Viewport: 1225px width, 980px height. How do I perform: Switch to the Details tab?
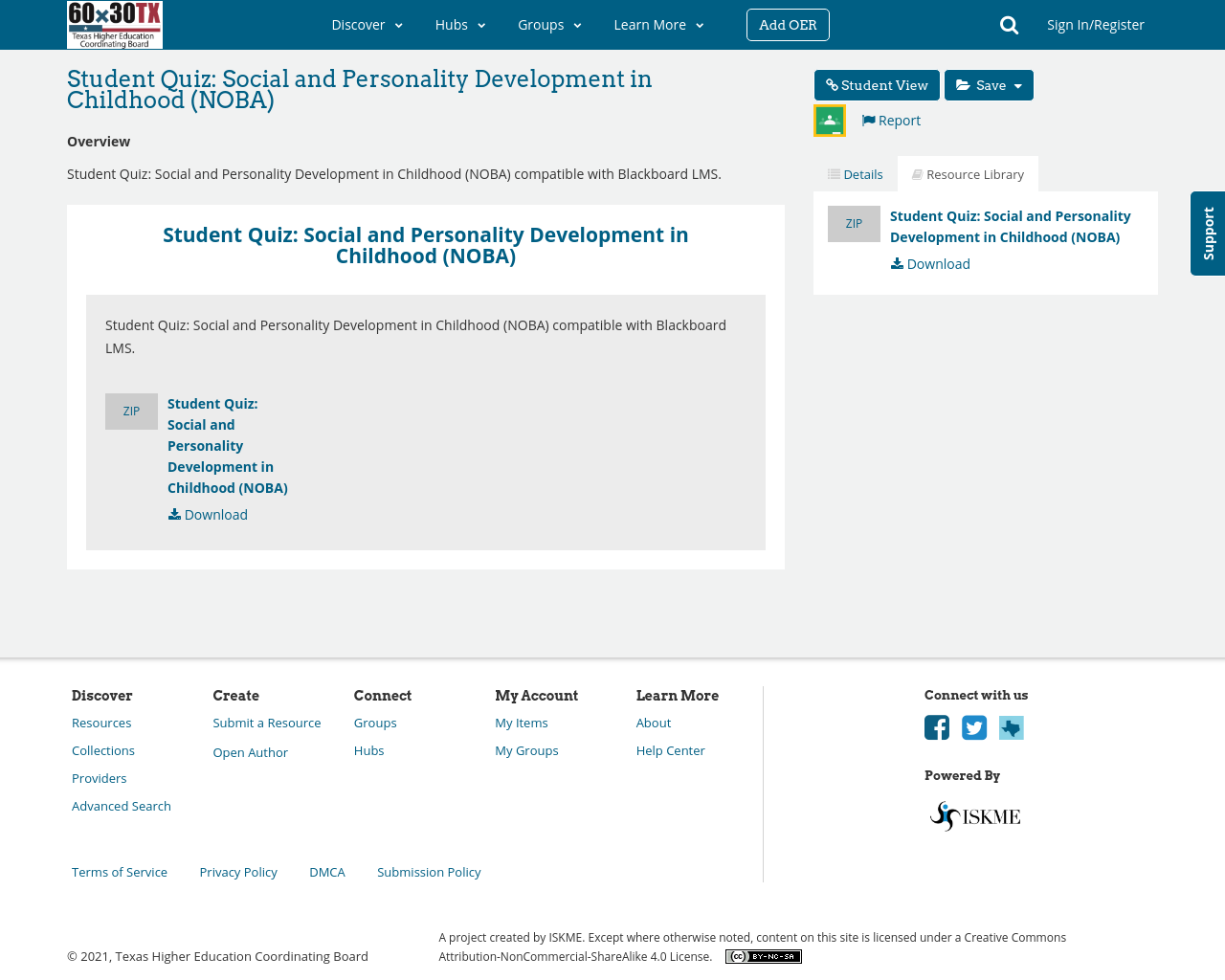(x=854, y=172)
